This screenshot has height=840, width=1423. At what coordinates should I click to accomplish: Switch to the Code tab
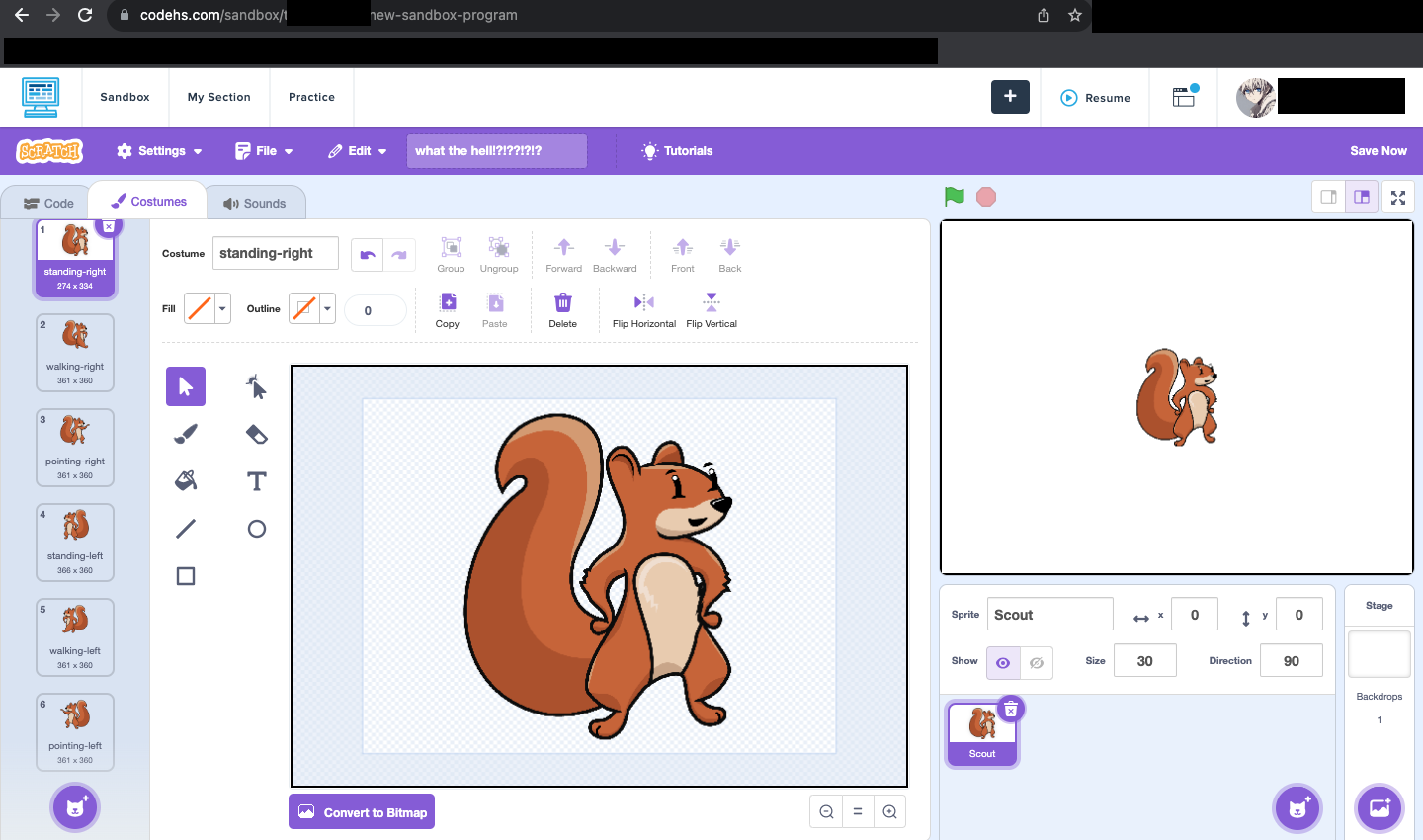point(46,203)
